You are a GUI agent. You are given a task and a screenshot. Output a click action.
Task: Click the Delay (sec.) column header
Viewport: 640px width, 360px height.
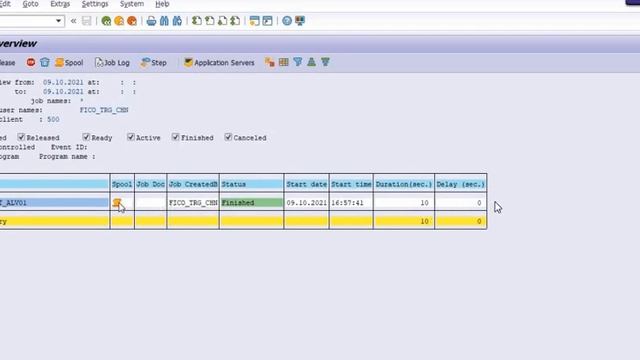(x=460, y=184)
